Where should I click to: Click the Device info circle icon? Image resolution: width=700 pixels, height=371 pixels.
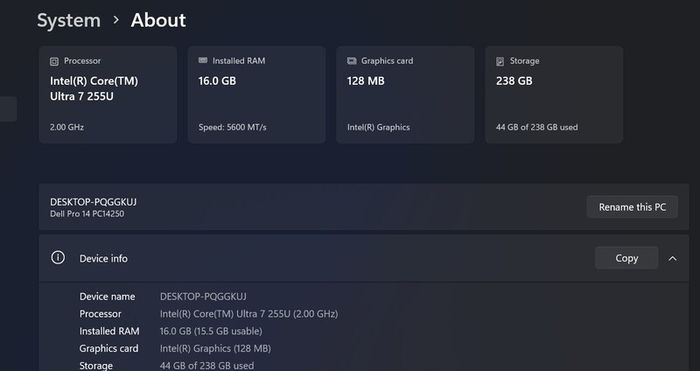tap(58, 258)
